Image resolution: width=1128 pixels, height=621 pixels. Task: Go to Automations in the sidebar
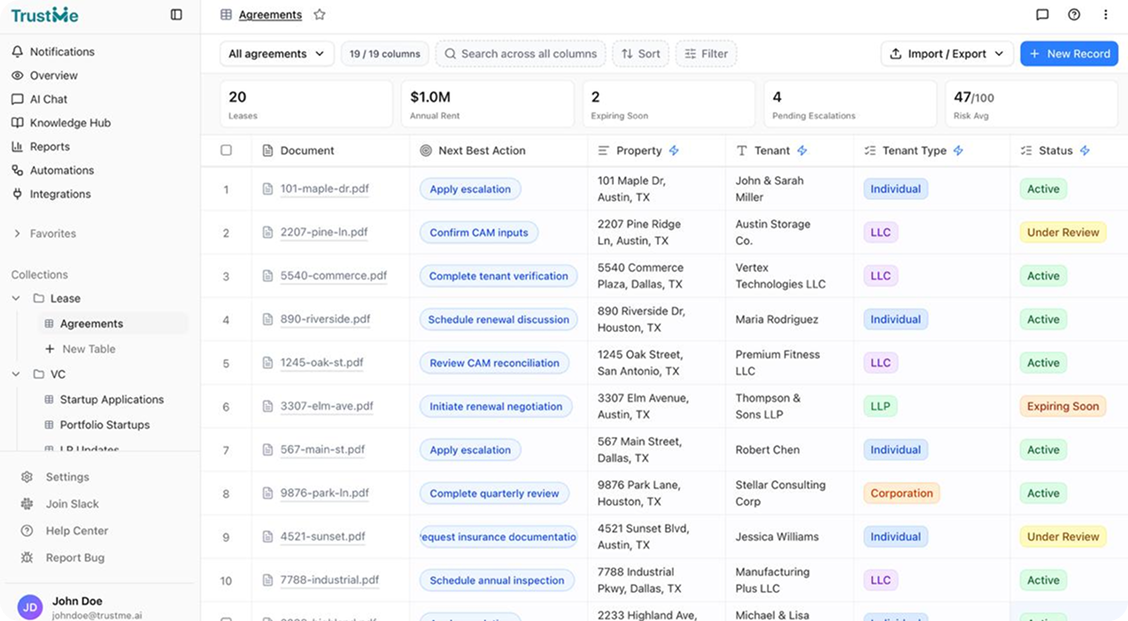pos(61,171)
